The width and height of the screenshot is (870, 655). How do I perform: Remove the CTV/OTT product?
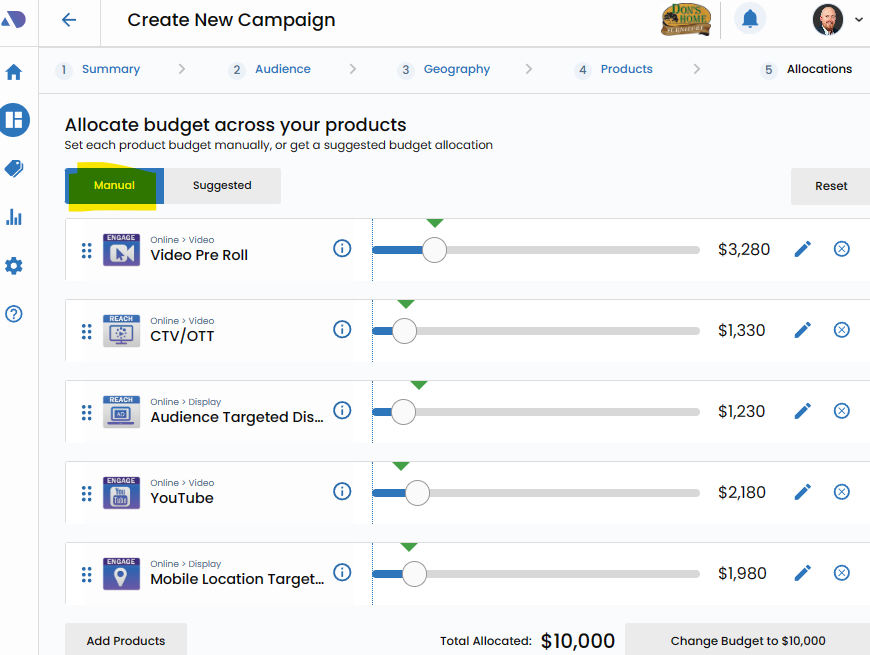[842, 330]
